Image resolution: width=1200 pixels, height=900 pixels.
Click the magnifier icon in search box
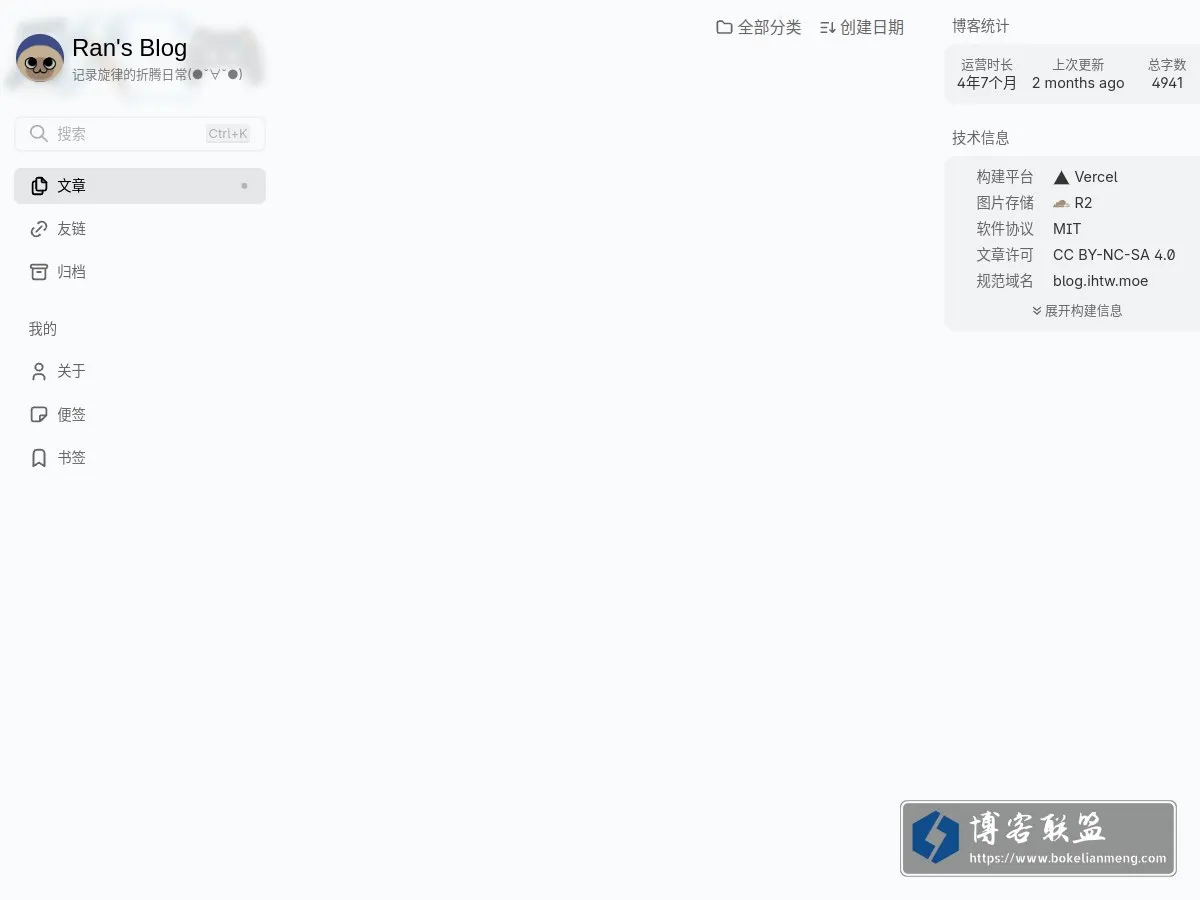(x=39, y=134)
